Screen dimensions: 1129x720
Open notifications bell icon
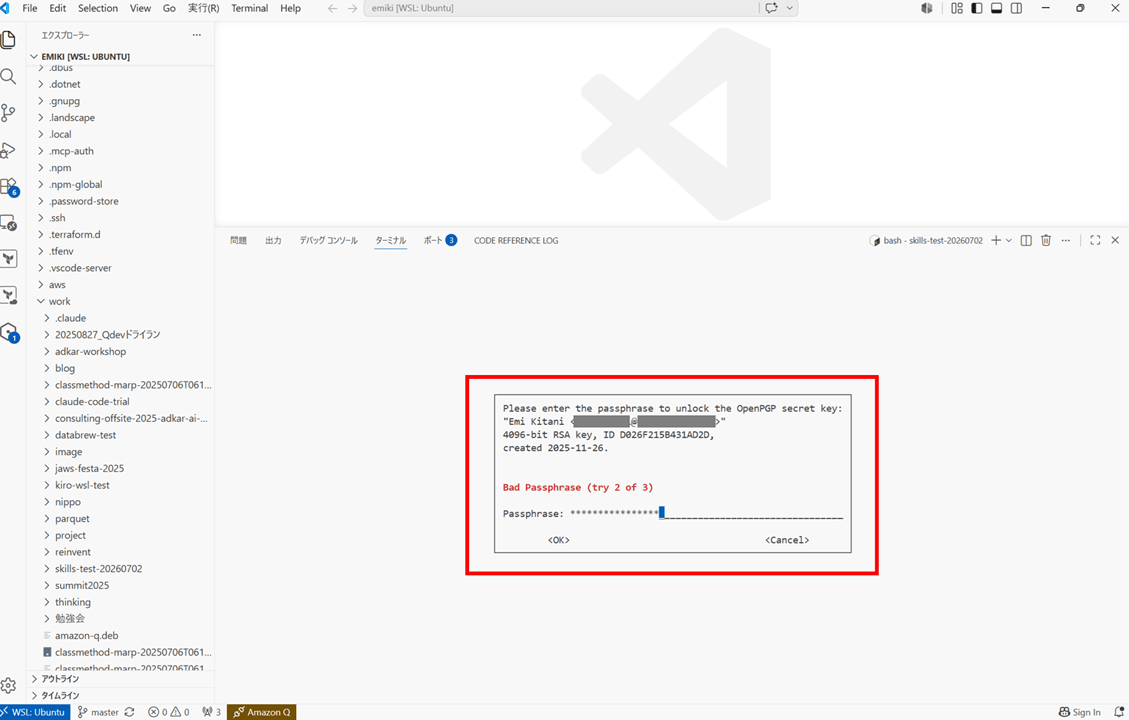coord(1118,712)
